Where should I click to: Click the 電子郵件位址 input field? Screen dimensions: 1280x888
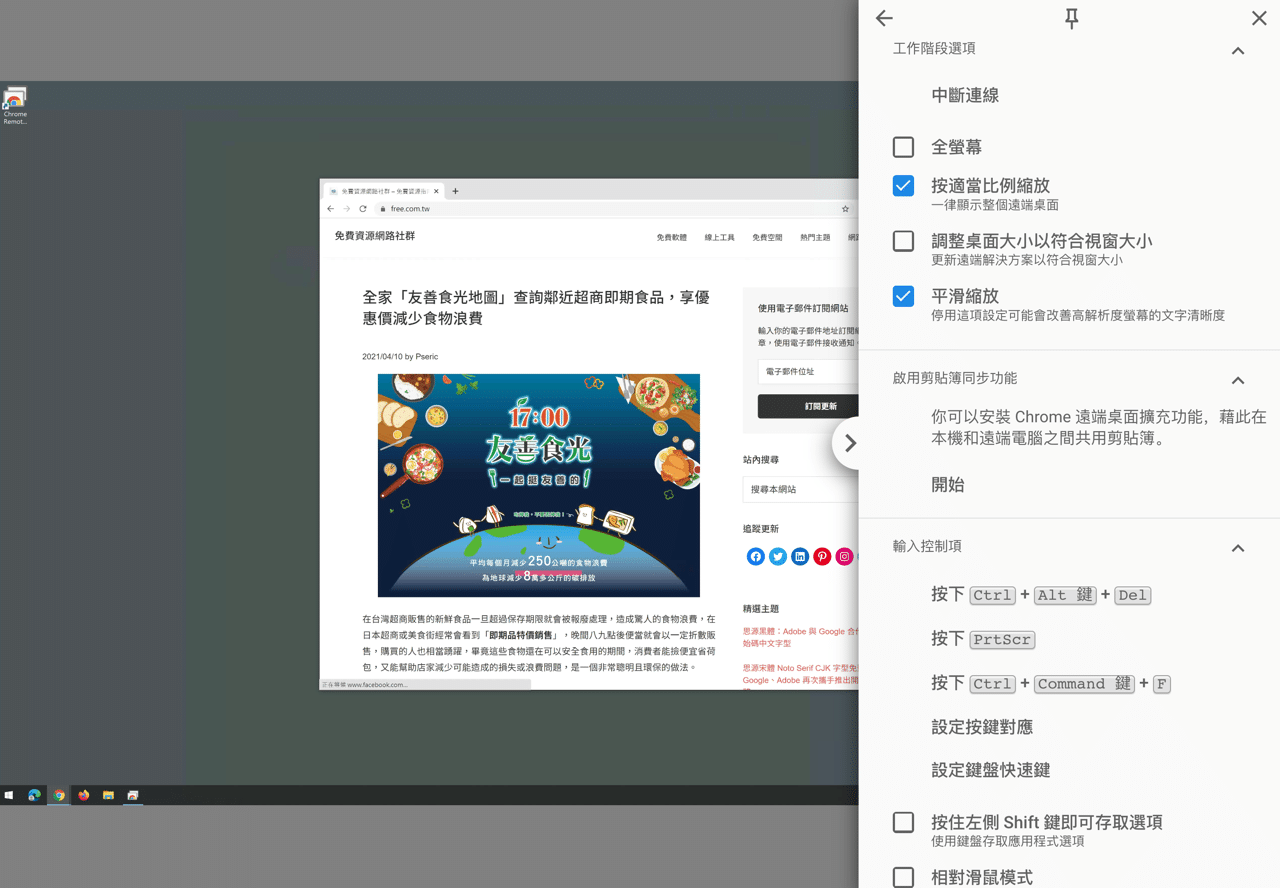808,371
